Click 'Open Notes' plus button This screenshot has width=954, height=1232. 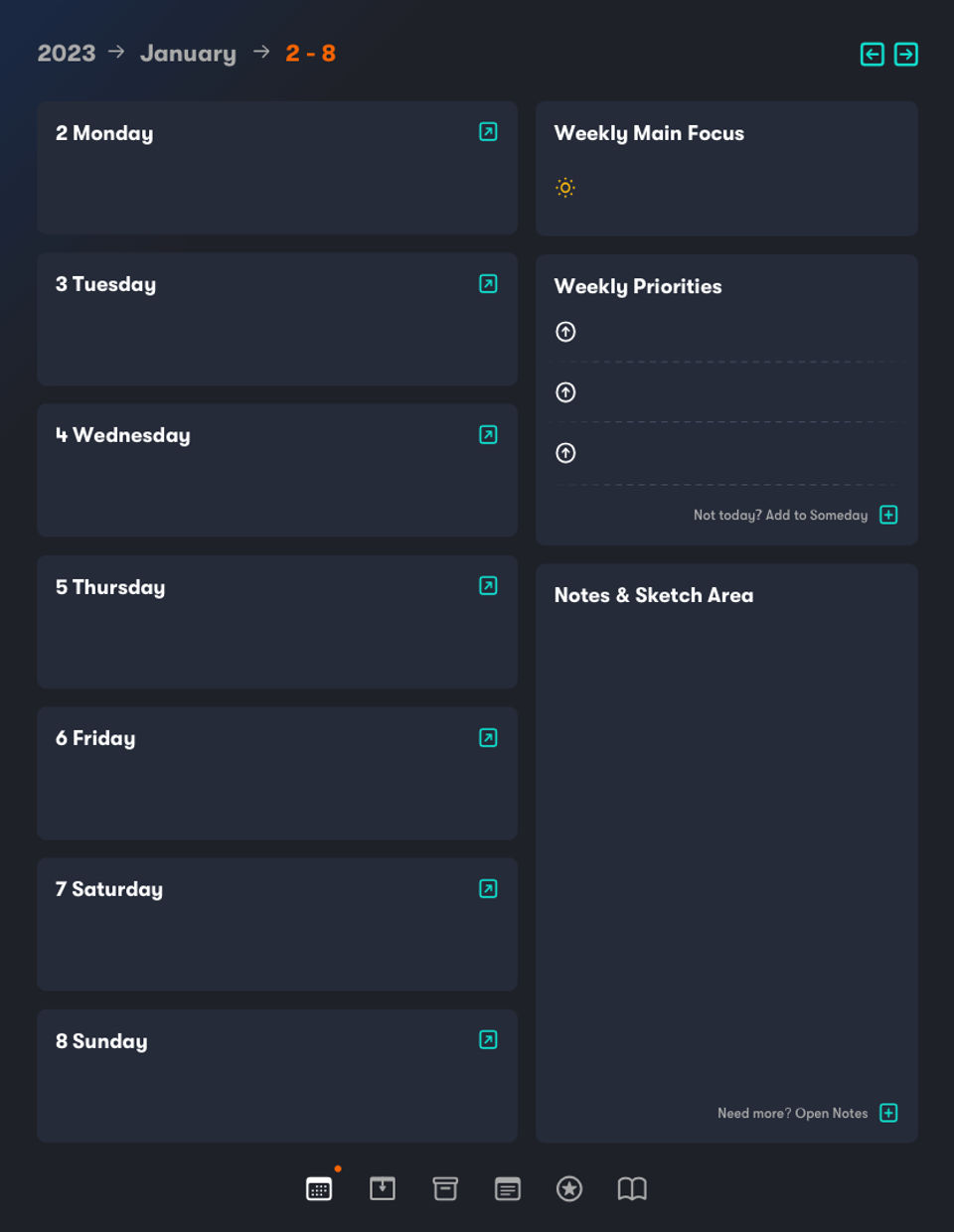pos(888,1113)
